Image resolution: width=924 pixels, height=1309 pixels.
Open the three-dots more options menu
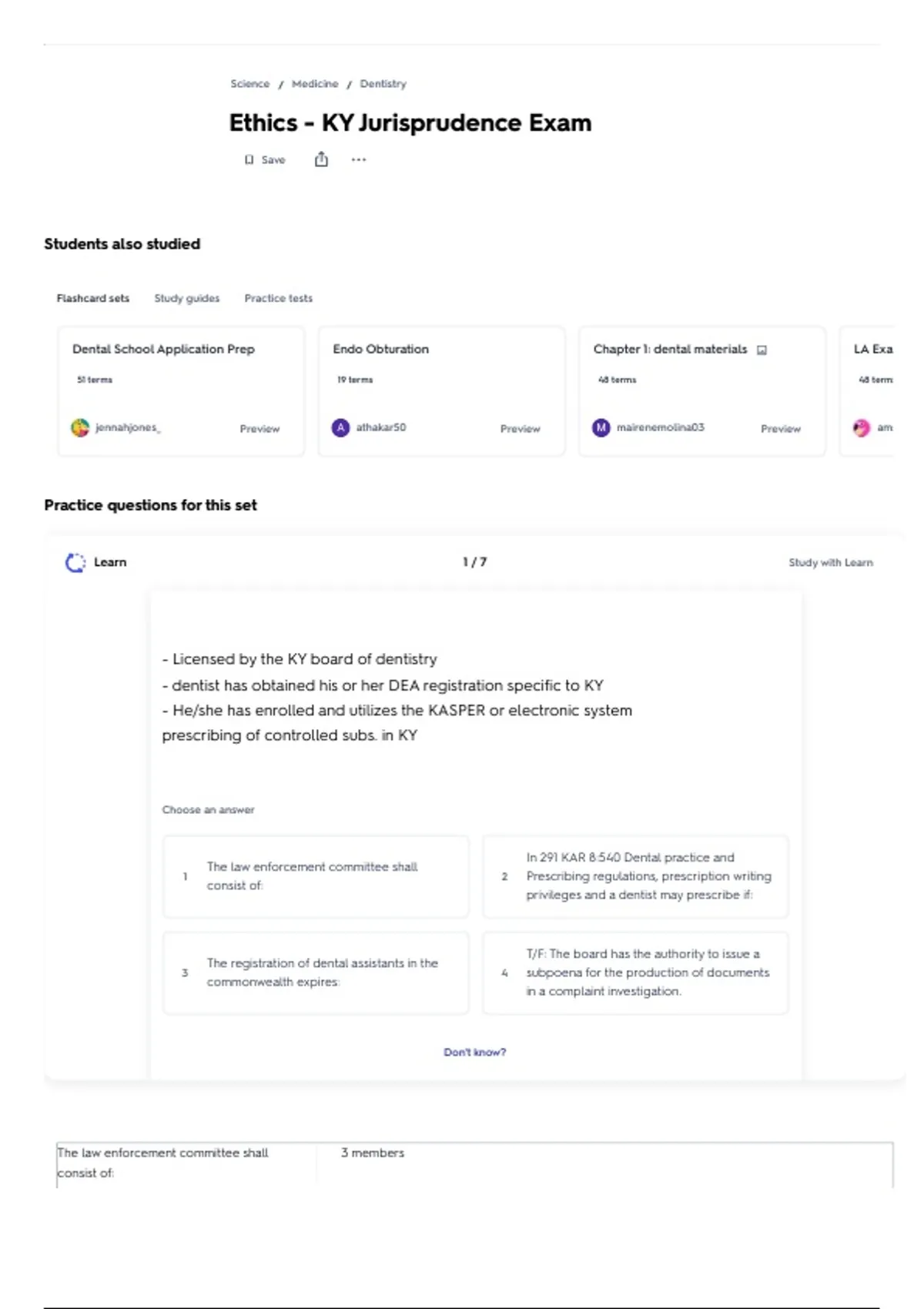click(x=359, y=159)
